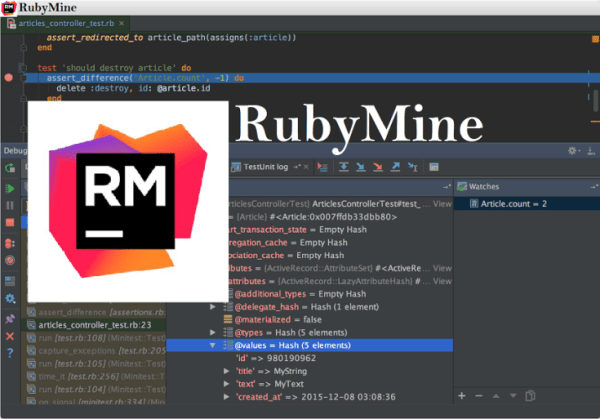Image resolution: width=600 pixels, height=419 pixels.
Task: Move the watch down with the down arrow
Action: point(513,396)
